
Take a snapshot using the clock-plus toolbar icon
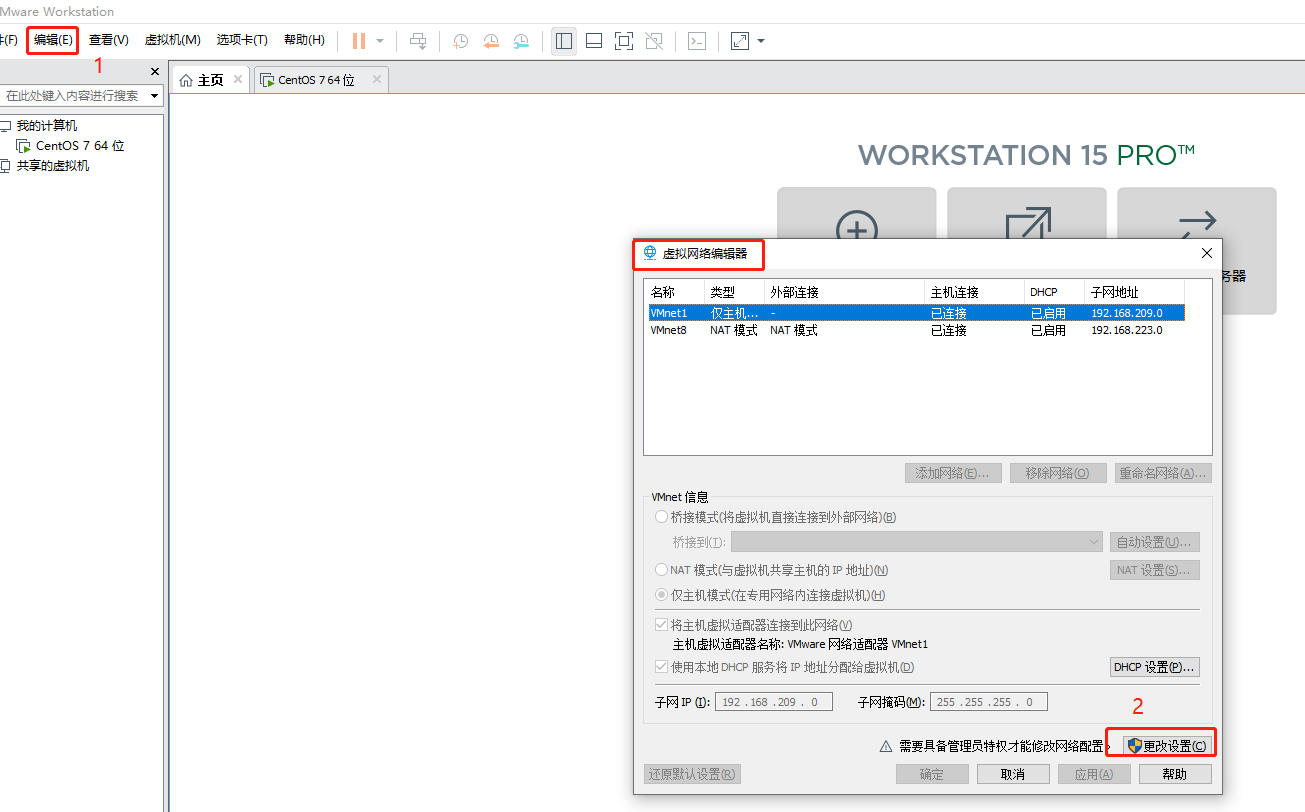coord(461,41)
